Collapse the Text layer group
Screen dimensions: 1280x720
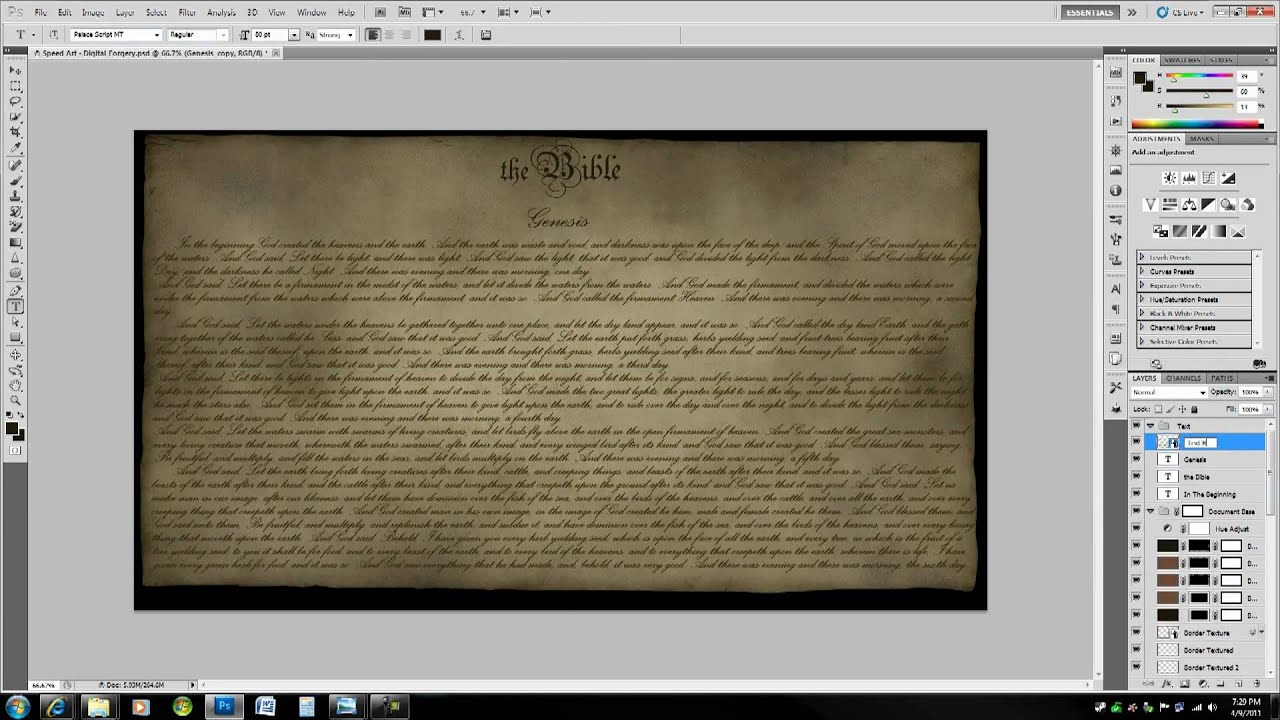[x=1150, y=426]
